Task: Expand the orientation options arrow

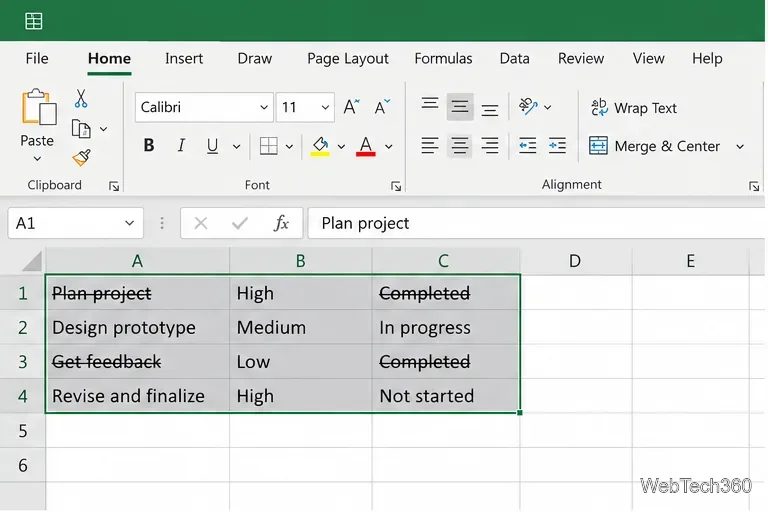Action: [x=548, y=107]
